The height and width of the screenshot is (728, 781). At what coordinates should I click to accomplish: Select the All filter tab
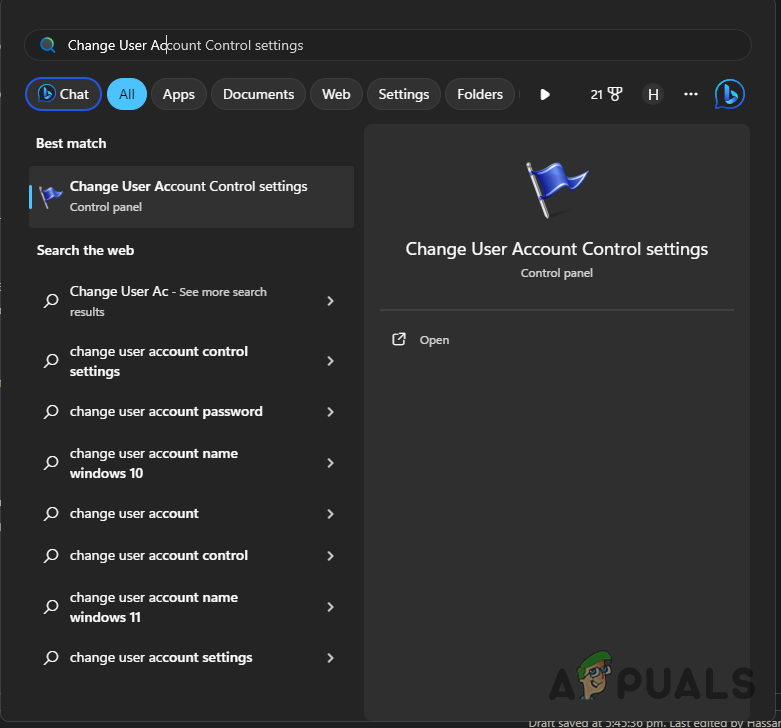click(127, 94)
